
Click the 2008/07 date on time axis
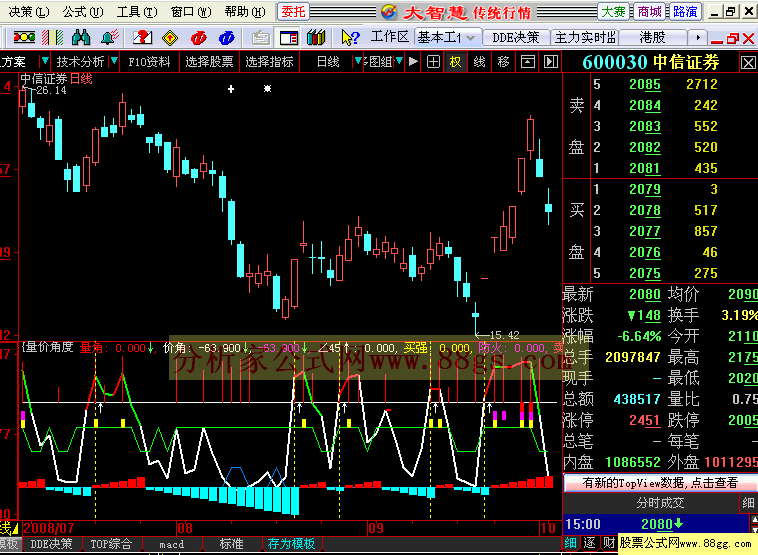pyautogui.click(x=48, y=528)
